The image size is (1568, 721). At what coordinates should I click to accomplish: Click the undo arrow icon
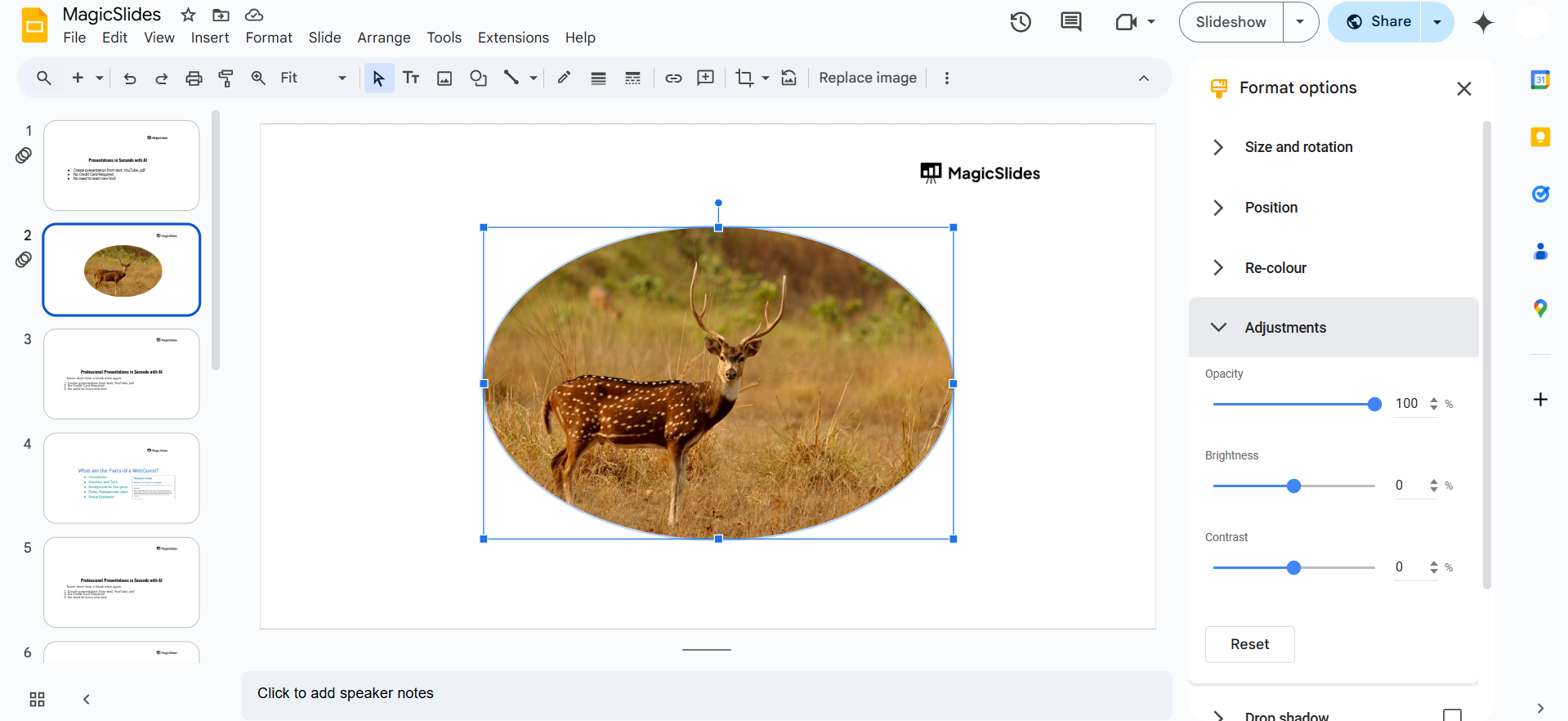point(129,78)
